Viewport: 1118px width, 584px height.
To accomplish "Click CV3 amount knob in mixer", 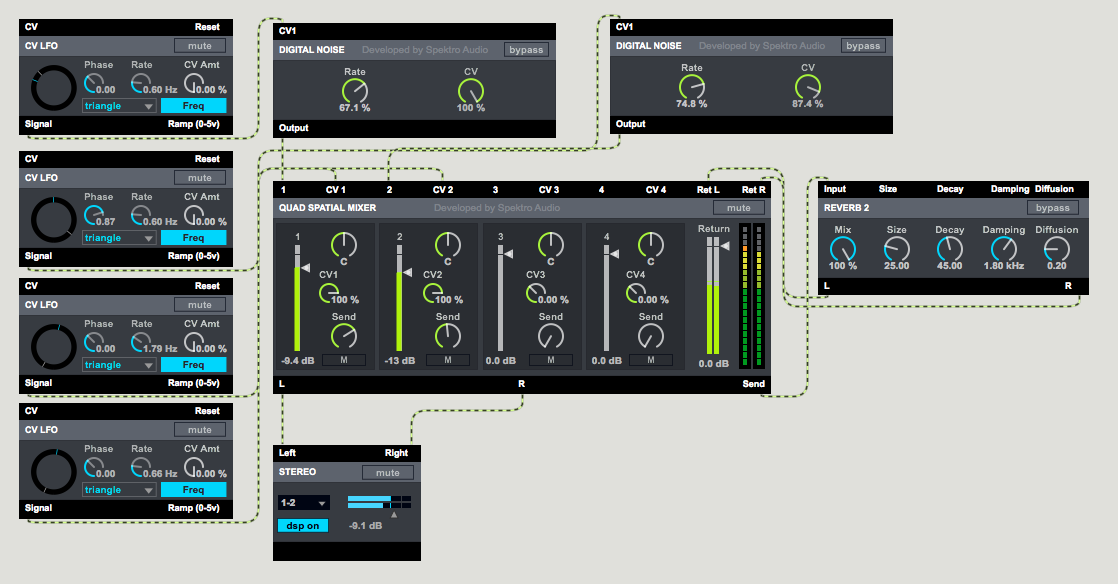I will 535,292.
